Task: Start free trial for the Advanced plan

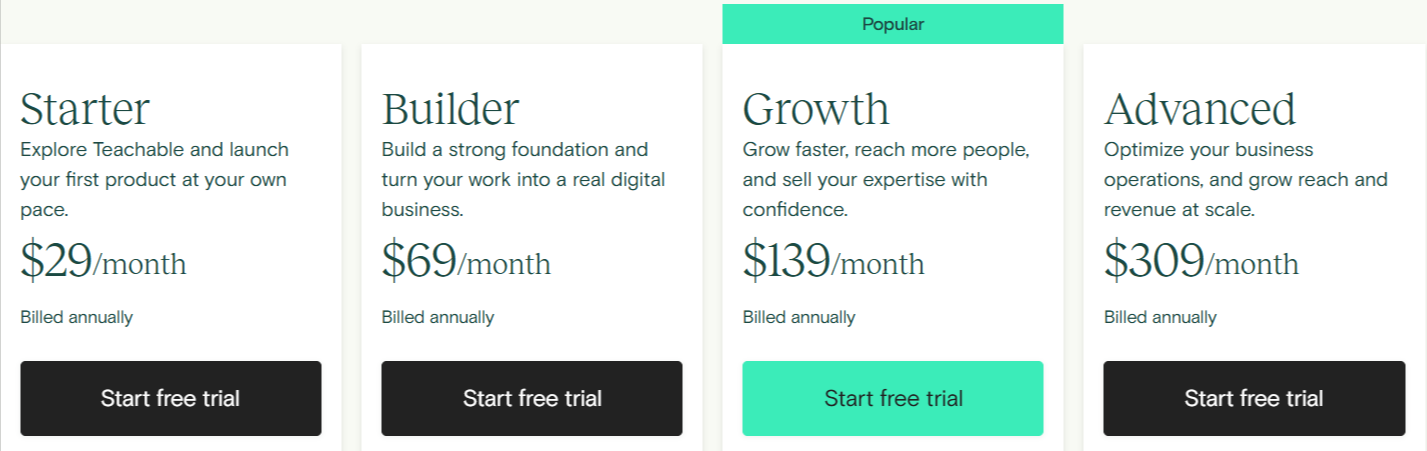Action: click(1254, 398)
